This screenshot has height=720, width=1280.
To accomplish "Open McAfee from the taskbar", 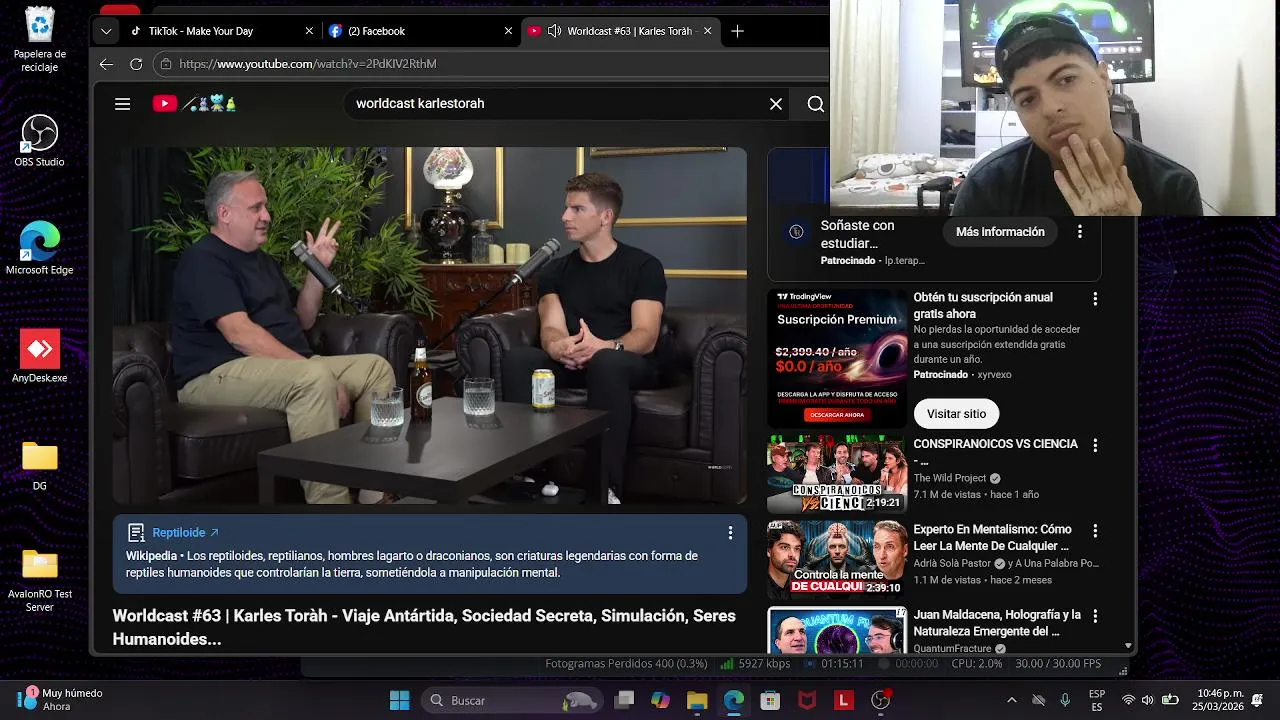I will pos(807,700).
